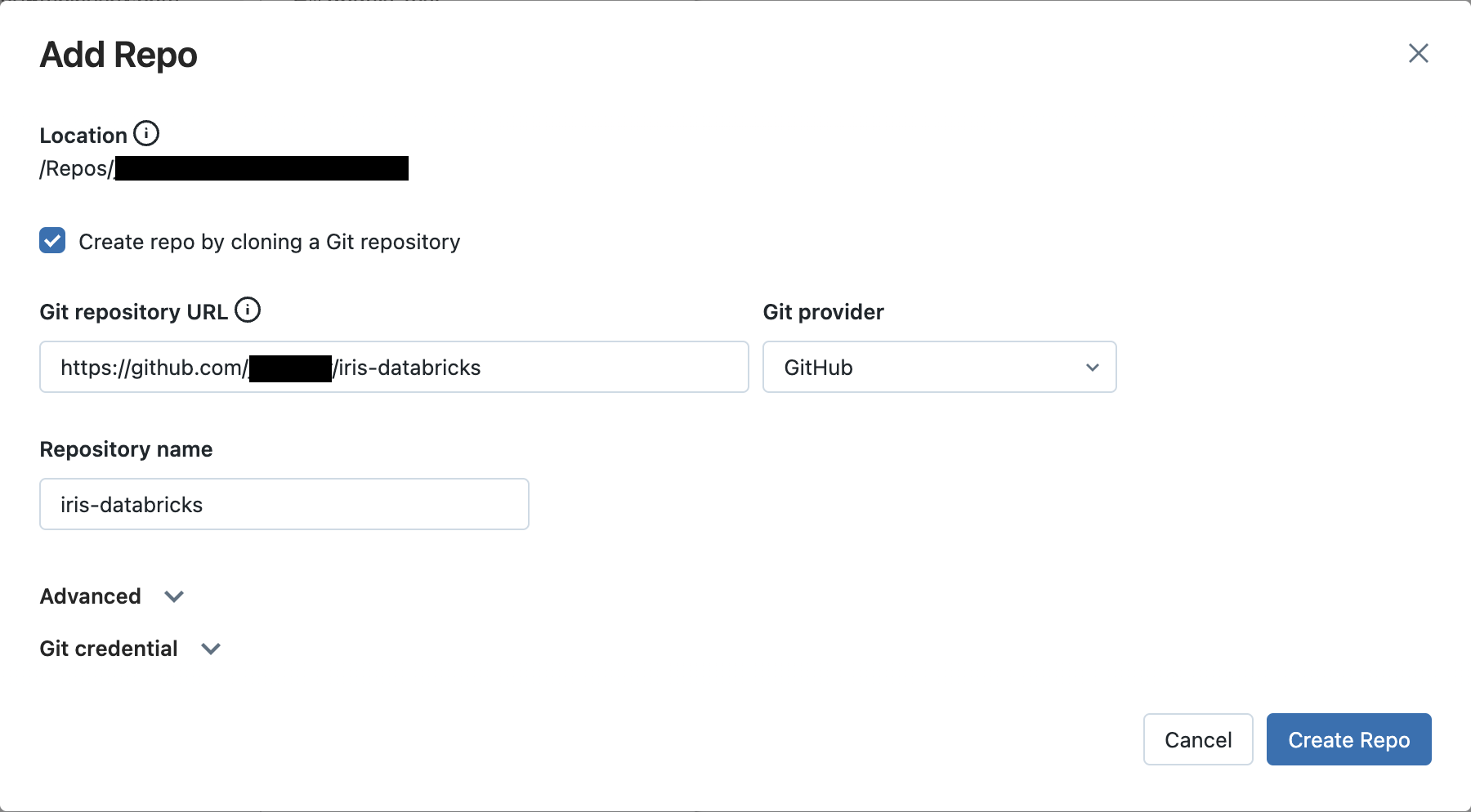Dismiss the Add Repo dialog with the X
1471x812 pixels.
1418,53
